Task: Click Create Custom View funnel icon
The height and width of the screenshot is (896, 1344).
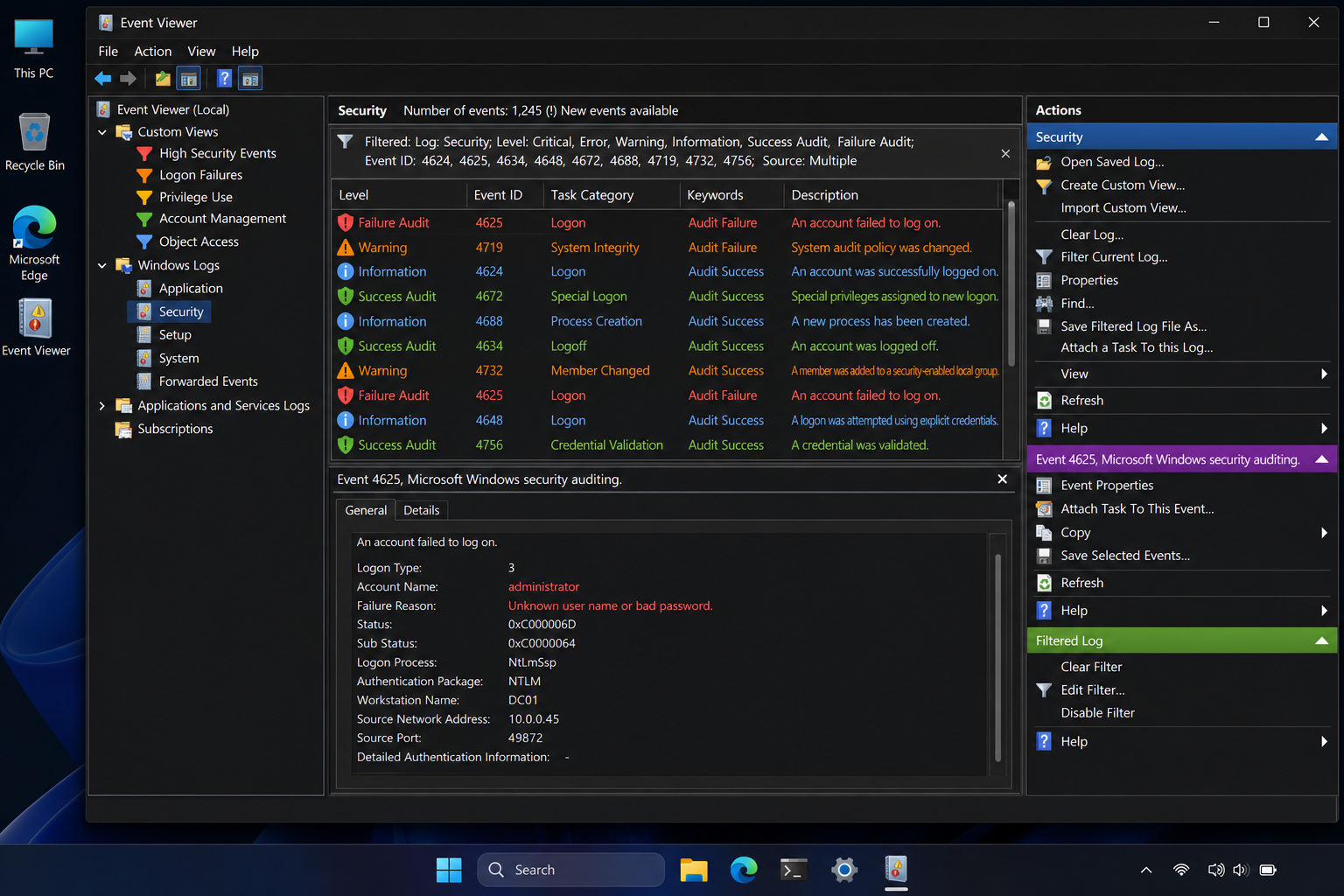Action: (x=1044, y=185)
